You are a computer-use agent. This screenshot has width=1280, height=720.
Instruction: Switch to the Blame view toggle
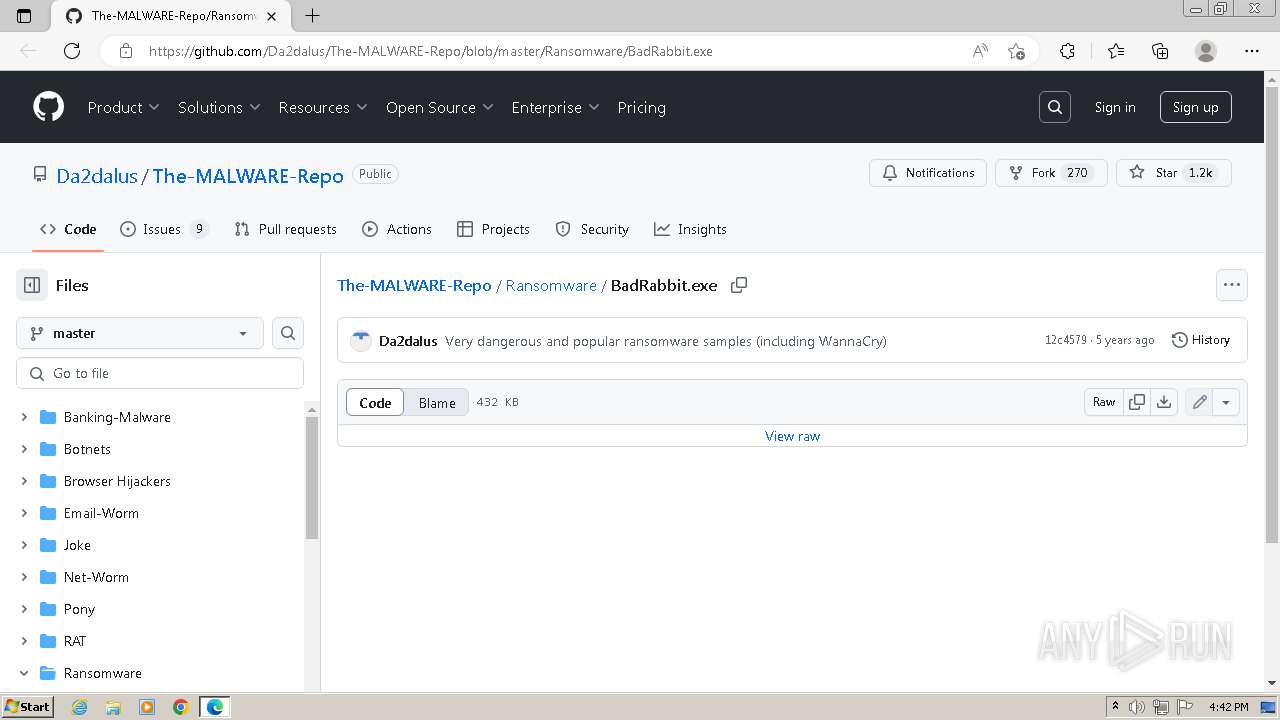pyautogui.click(x=437, y=402)
